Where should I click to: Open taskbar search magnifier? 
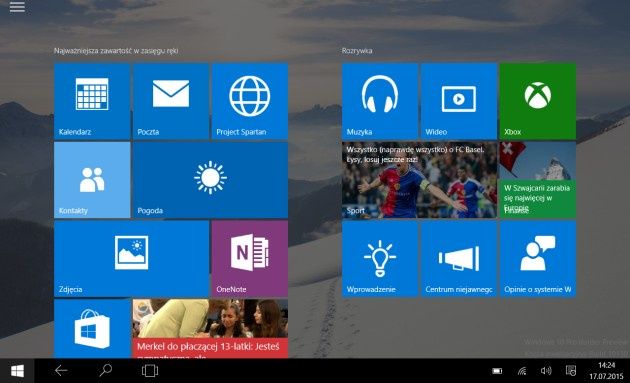point(105,370)
